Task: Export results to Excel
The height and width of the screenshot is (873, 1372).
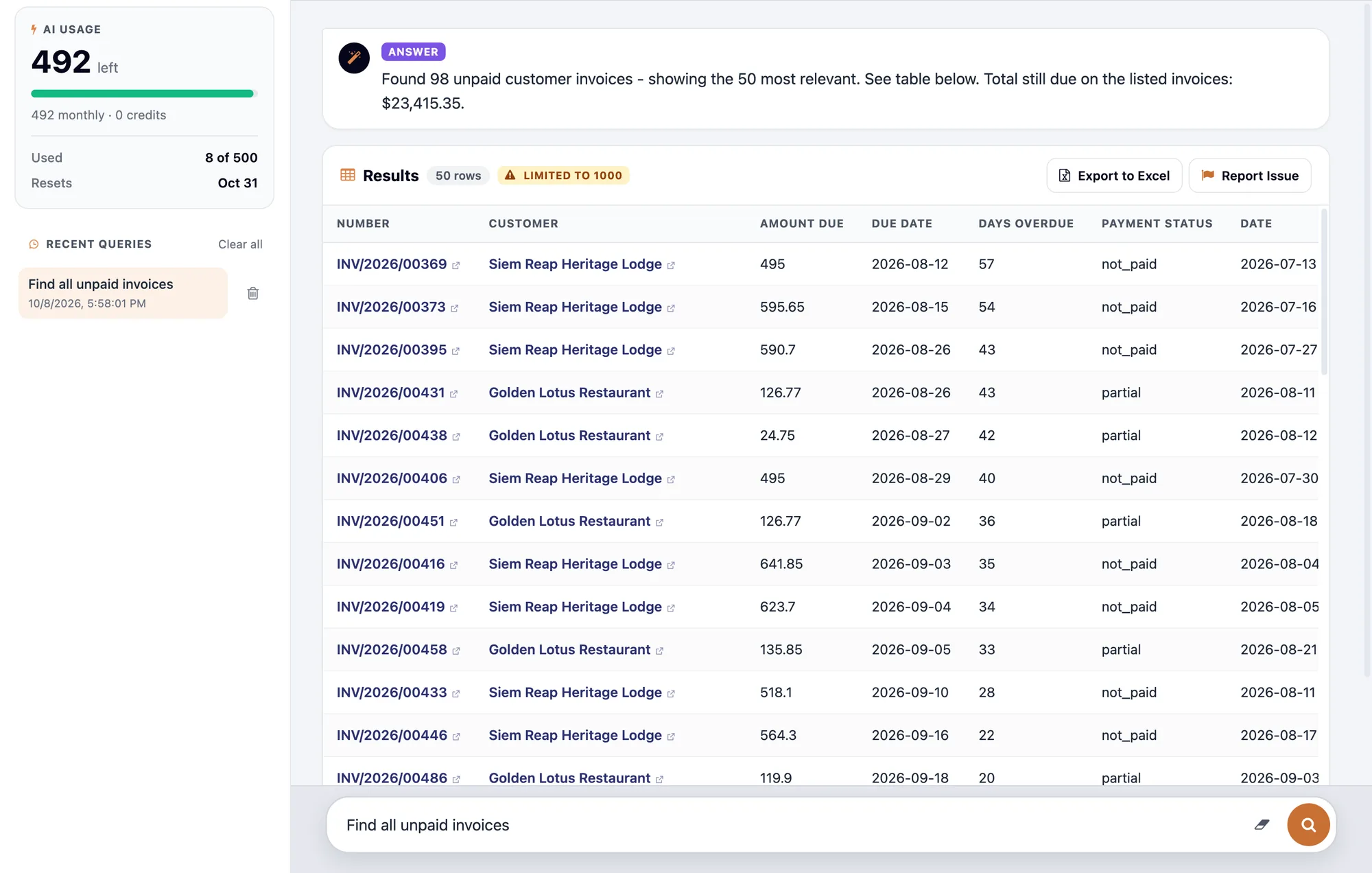Action: [1114, 176]
